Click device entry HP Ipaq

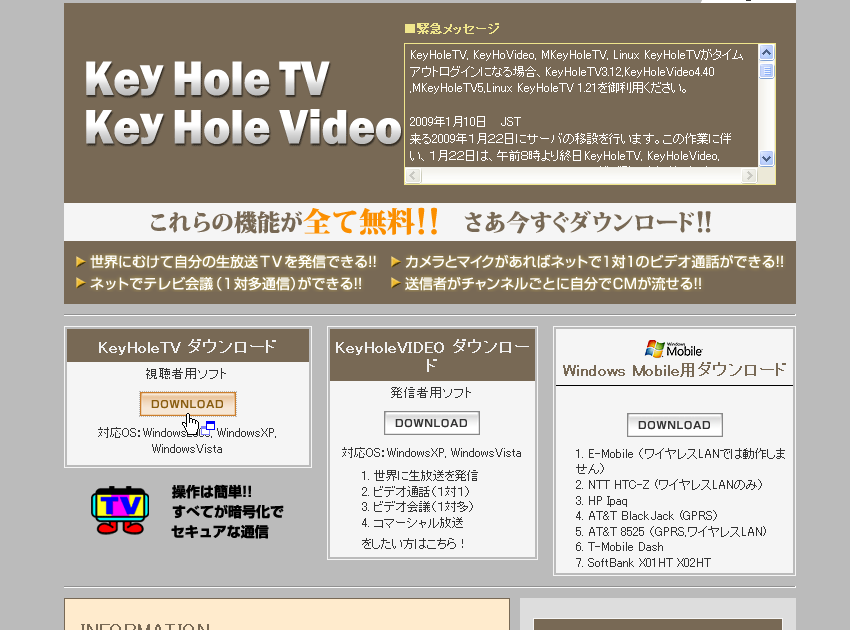point(601,500)
